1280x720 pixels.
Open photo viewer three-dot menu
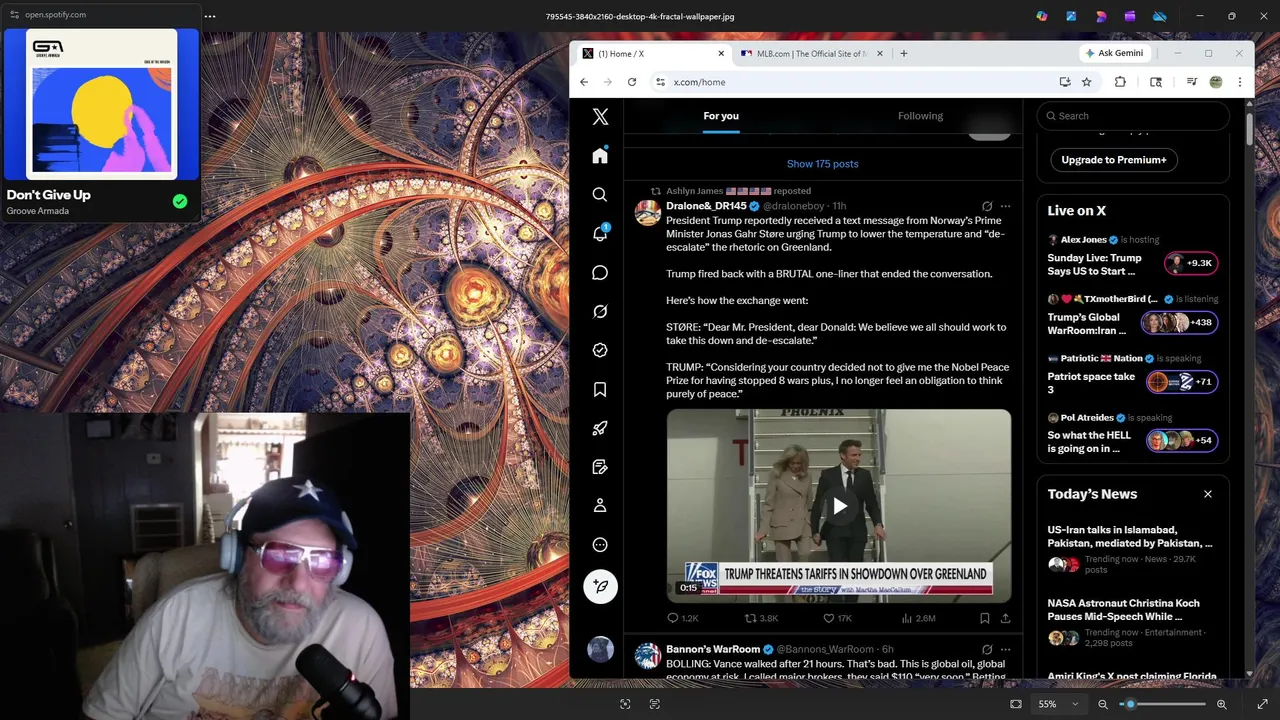[210, 16]
